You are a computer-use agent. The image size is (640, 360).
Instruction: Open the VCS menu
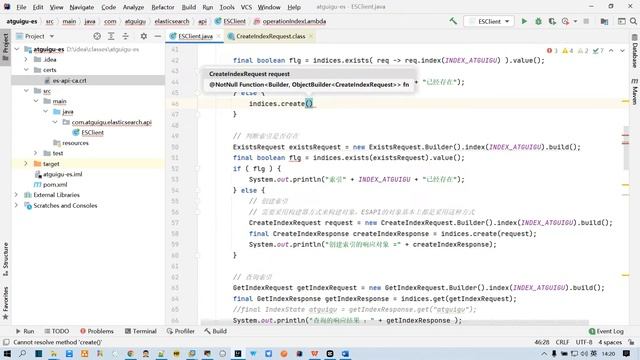[x=246, y=7]
